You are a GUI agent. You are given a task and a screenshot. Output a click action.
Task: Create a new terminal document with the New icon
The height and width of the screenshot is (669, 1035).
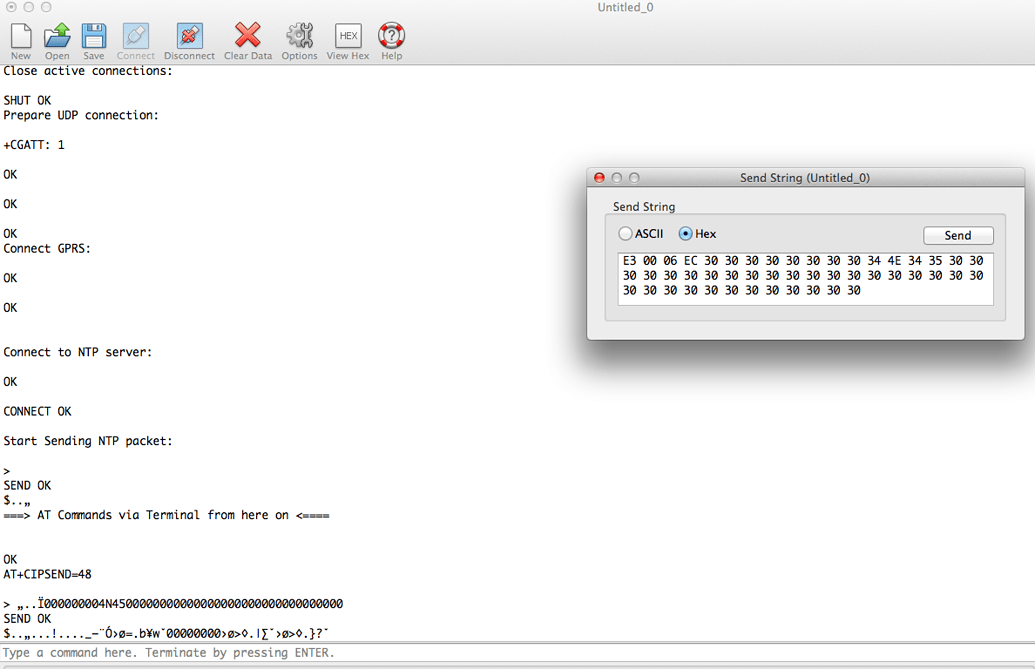tap(20, 38)
